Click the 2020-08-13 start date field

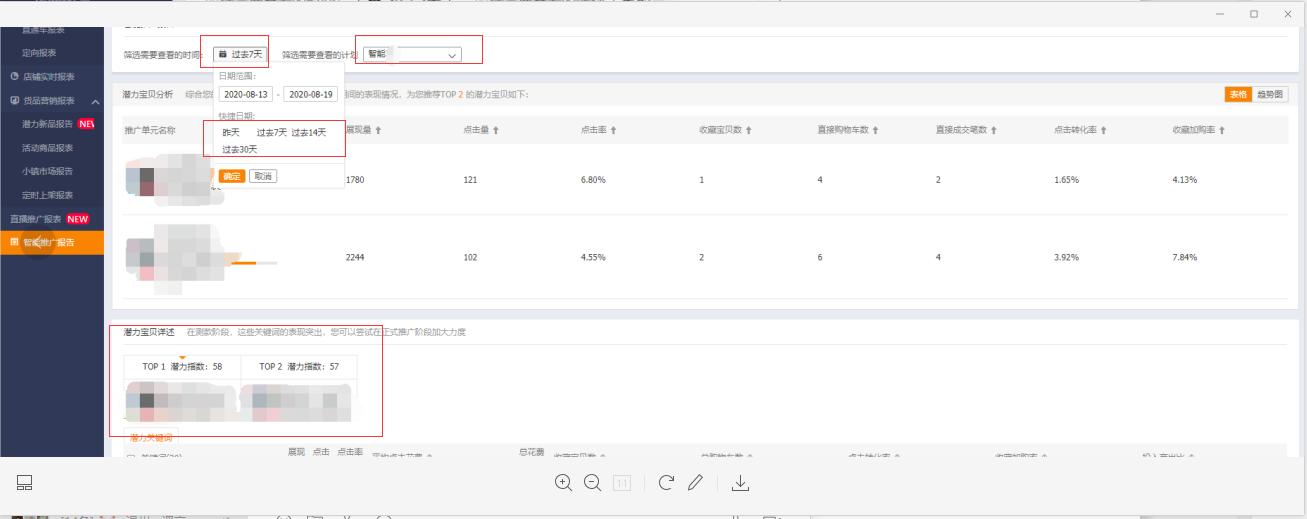coord(246,94)
